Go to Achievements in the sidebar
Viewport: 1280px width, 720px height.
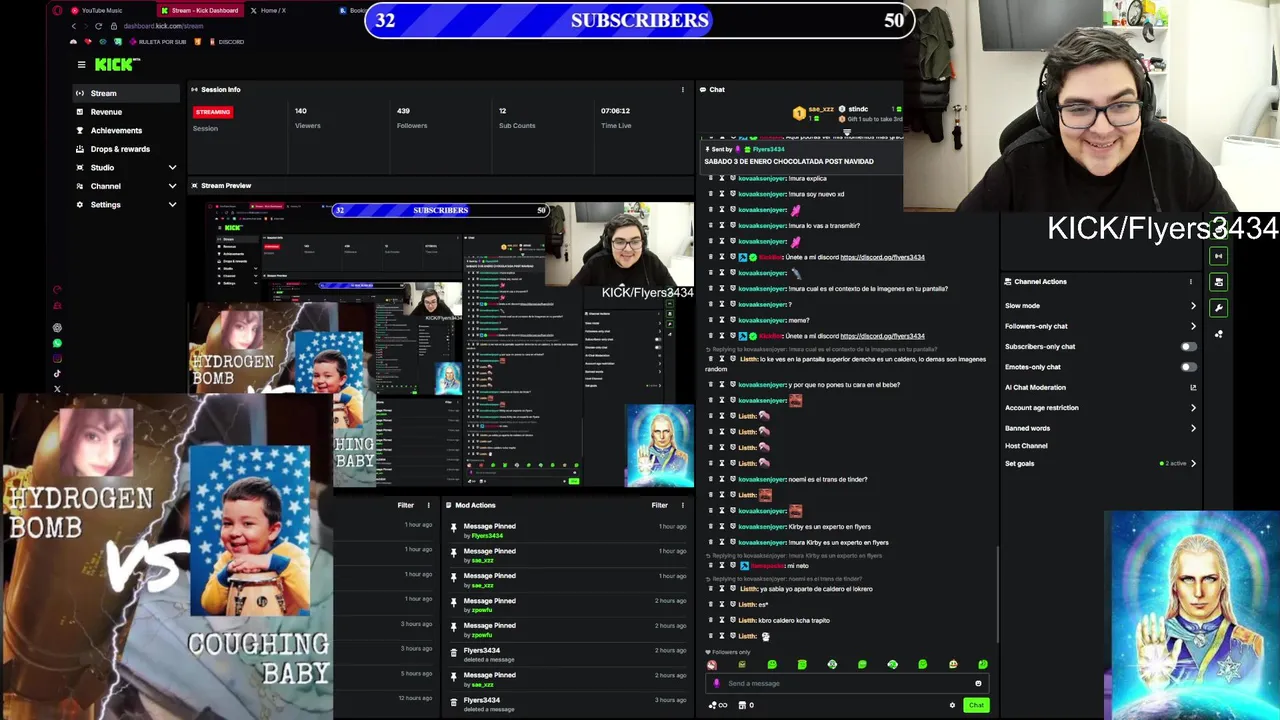126,130
